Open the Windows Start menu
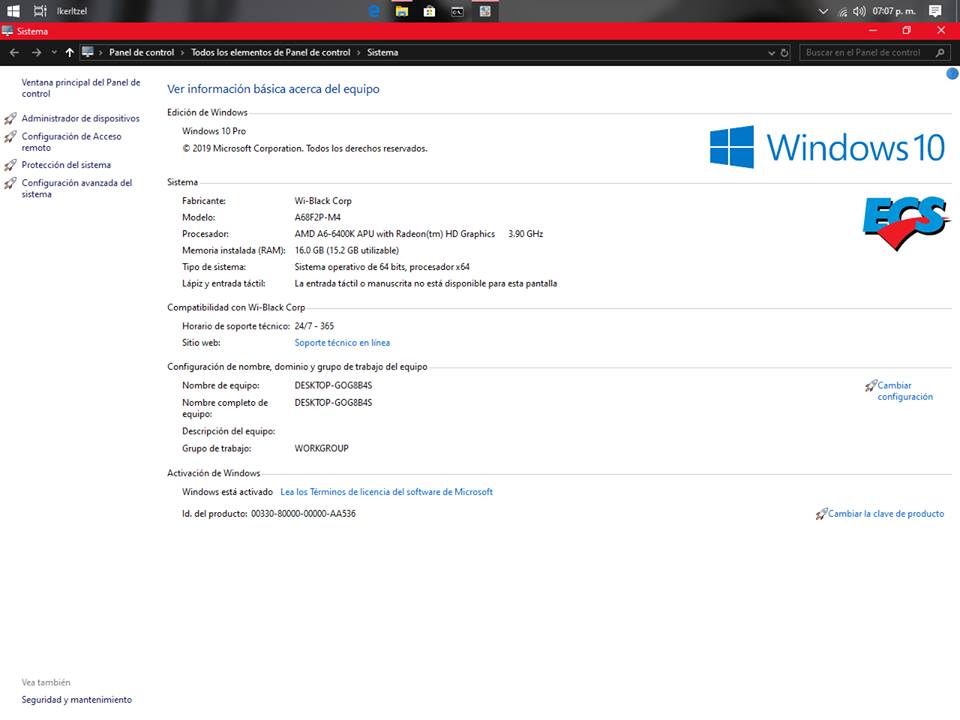This screenshot has width=960, height=720. click(x=13, y=11)
